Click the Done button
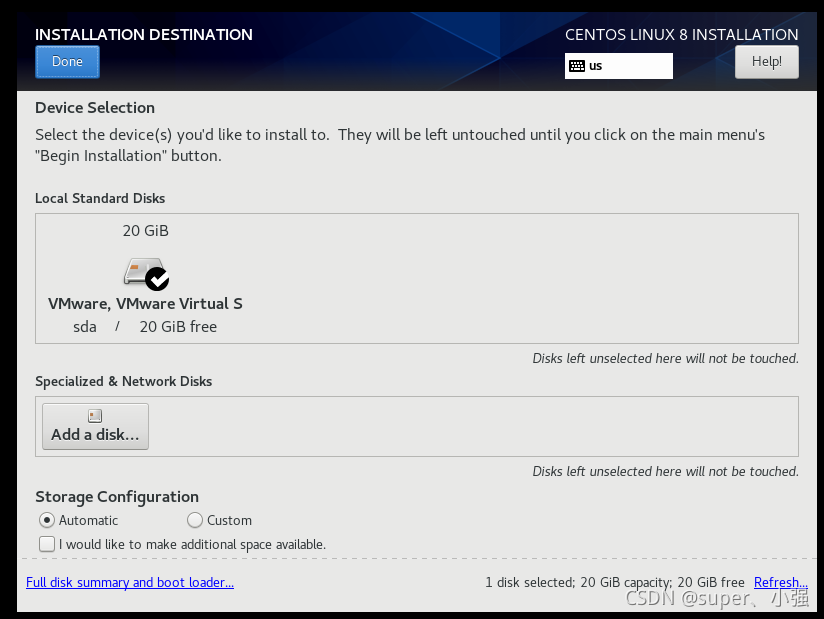This screenshot has height=619, width=824. (67, 62)
